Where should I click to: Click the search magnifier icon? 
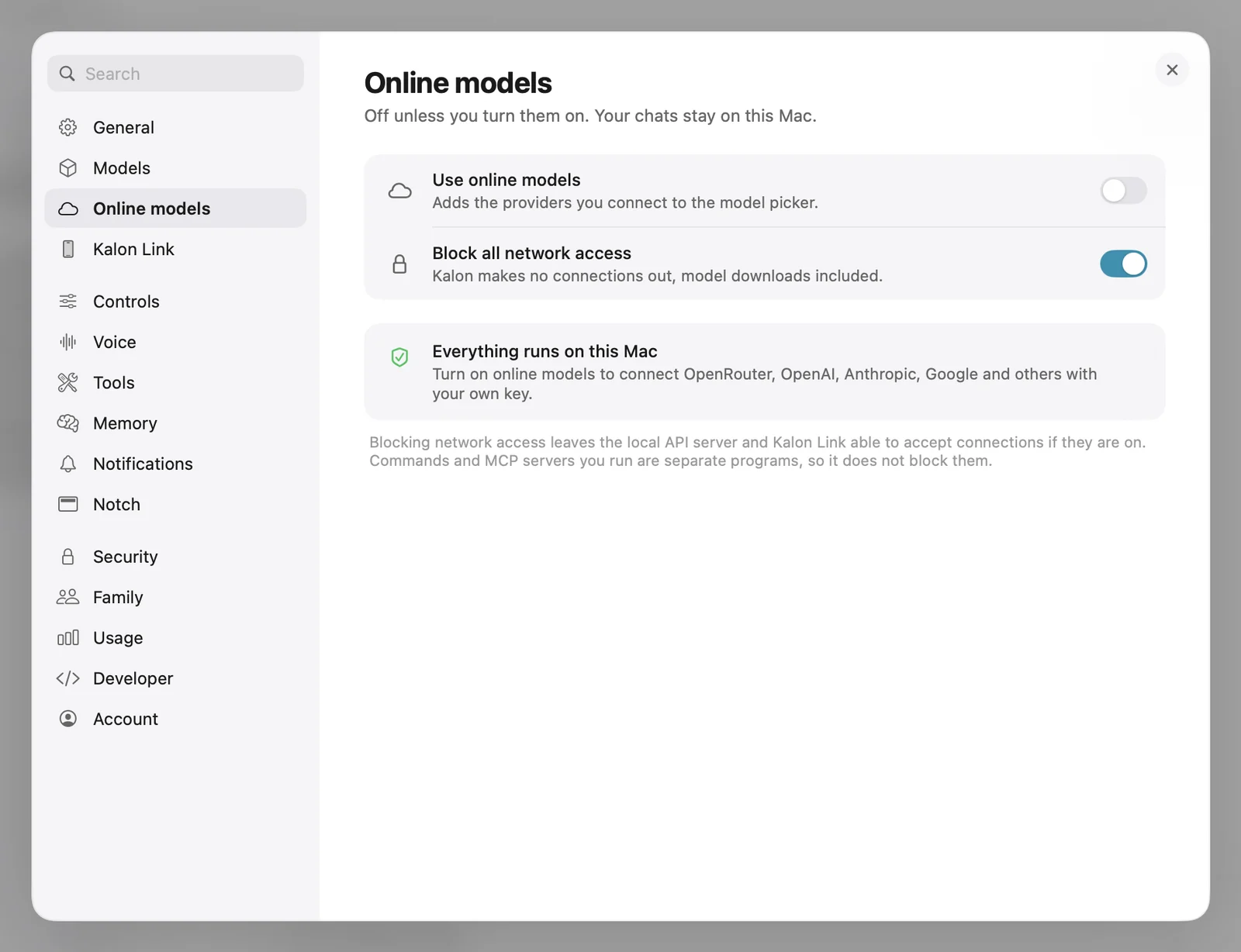(x=67, y=74)
